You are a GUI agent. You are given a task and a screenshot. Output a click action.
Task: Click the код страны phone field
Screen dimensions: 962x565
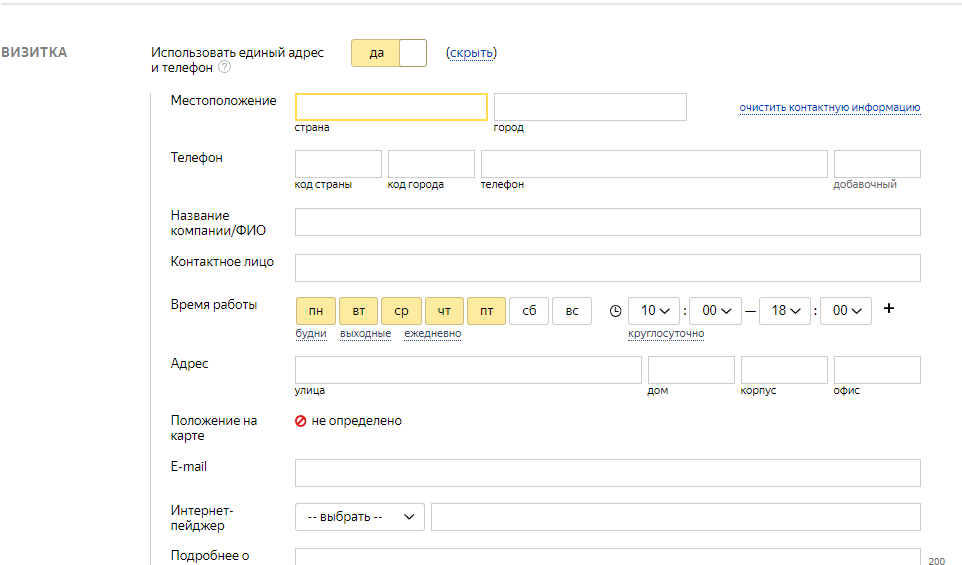[x=338, y=164]
